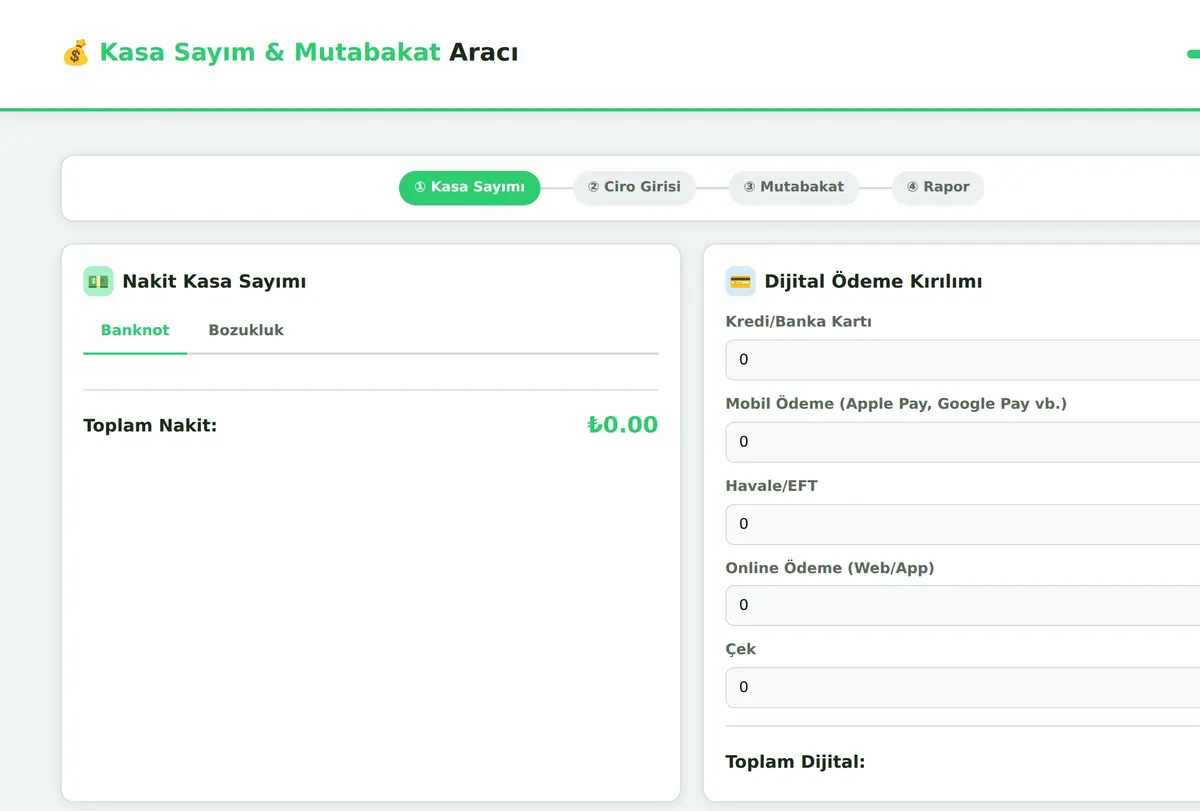Click the Dijital Ödeme Kırılımı heading
The height and width of the screenshot is (811, 1200).
[873, 282]
